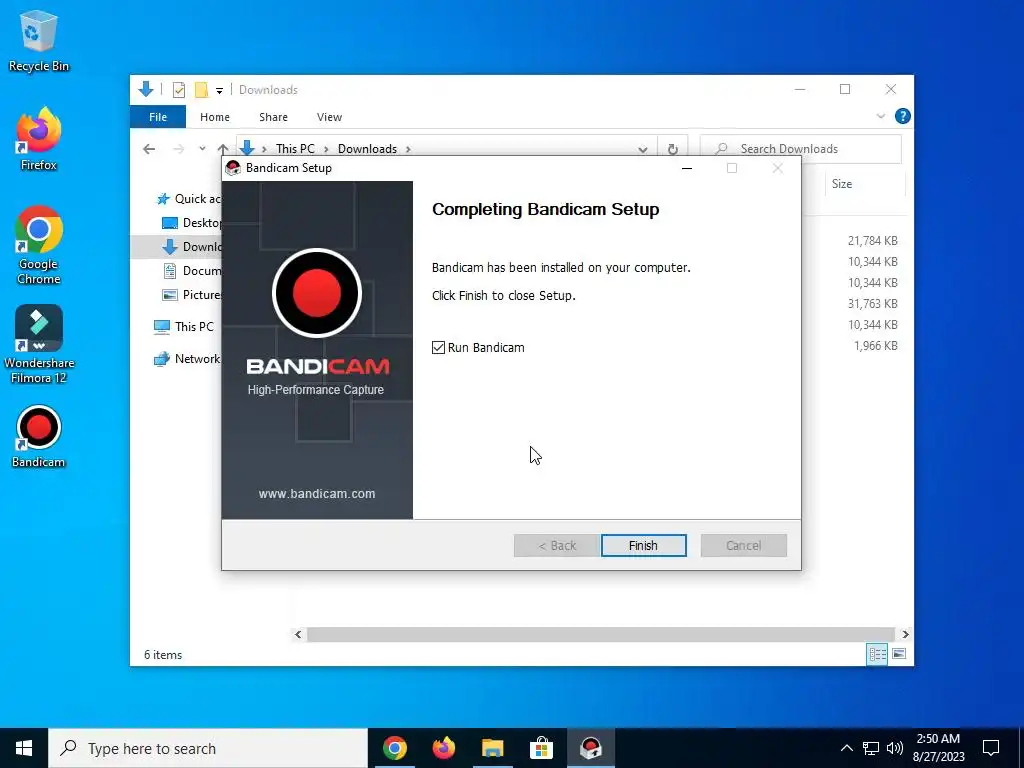Image resolution: width=1024 pixels, height=768 pixels.
Task: Click the volume tray icon
Action: tap(895, 748)
